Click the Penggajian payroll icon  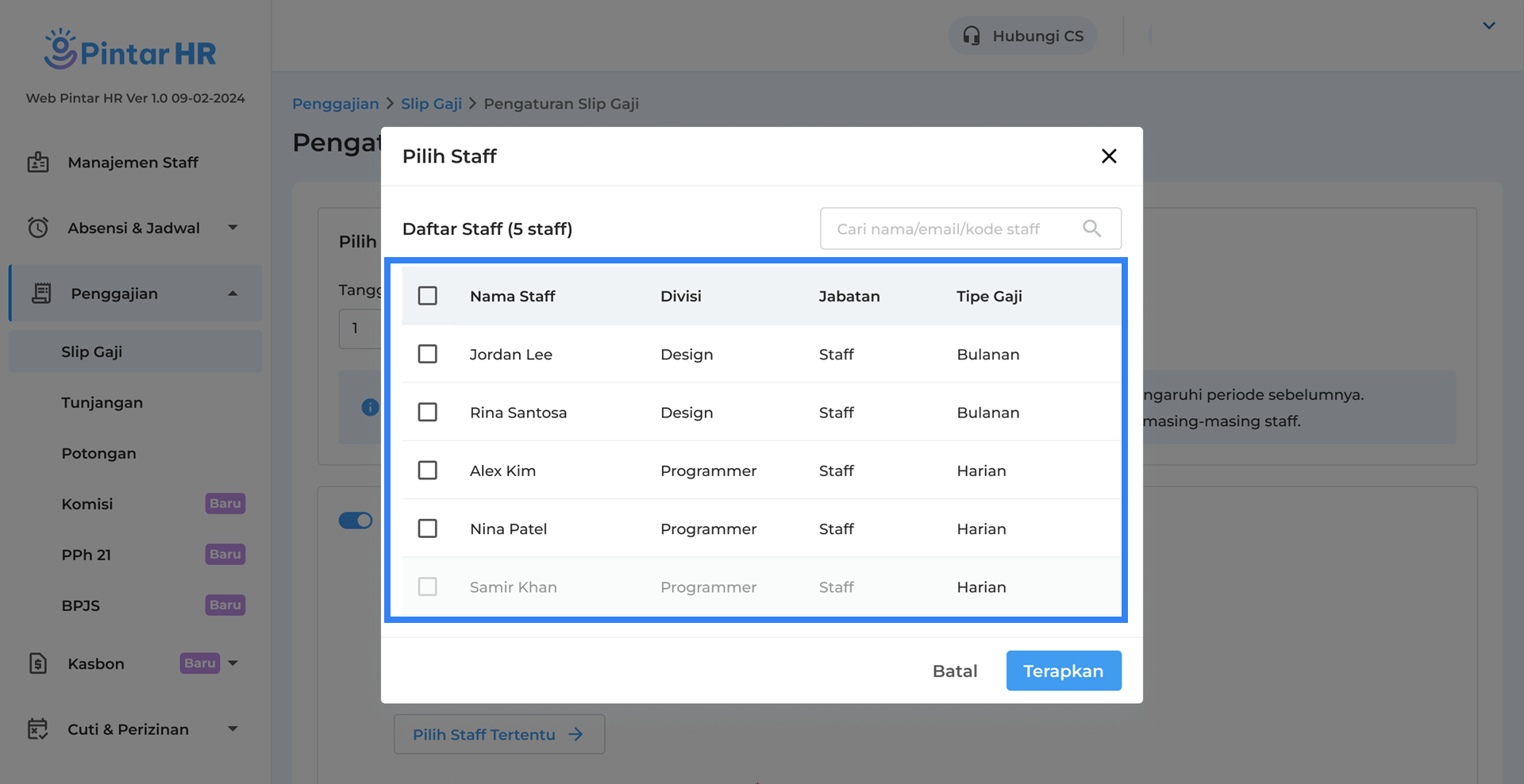41,294
